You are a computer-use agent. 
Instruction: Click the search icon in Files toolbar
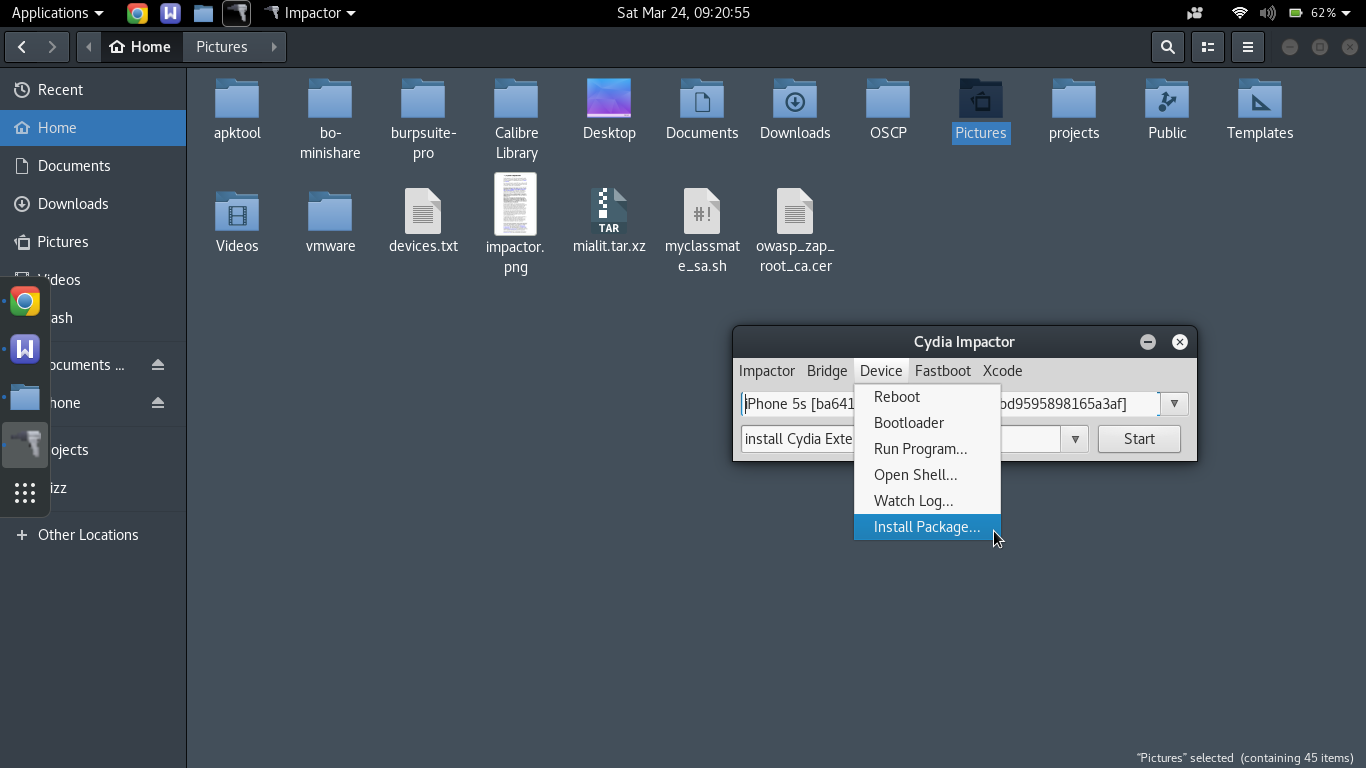[x=1168, y=47]
